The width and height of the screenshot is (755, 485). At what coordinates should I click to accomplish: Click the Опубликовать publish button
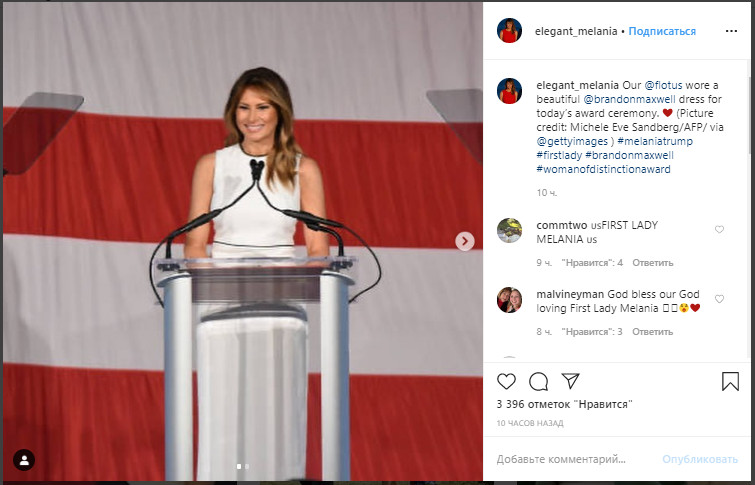click(x=700, y=459)
